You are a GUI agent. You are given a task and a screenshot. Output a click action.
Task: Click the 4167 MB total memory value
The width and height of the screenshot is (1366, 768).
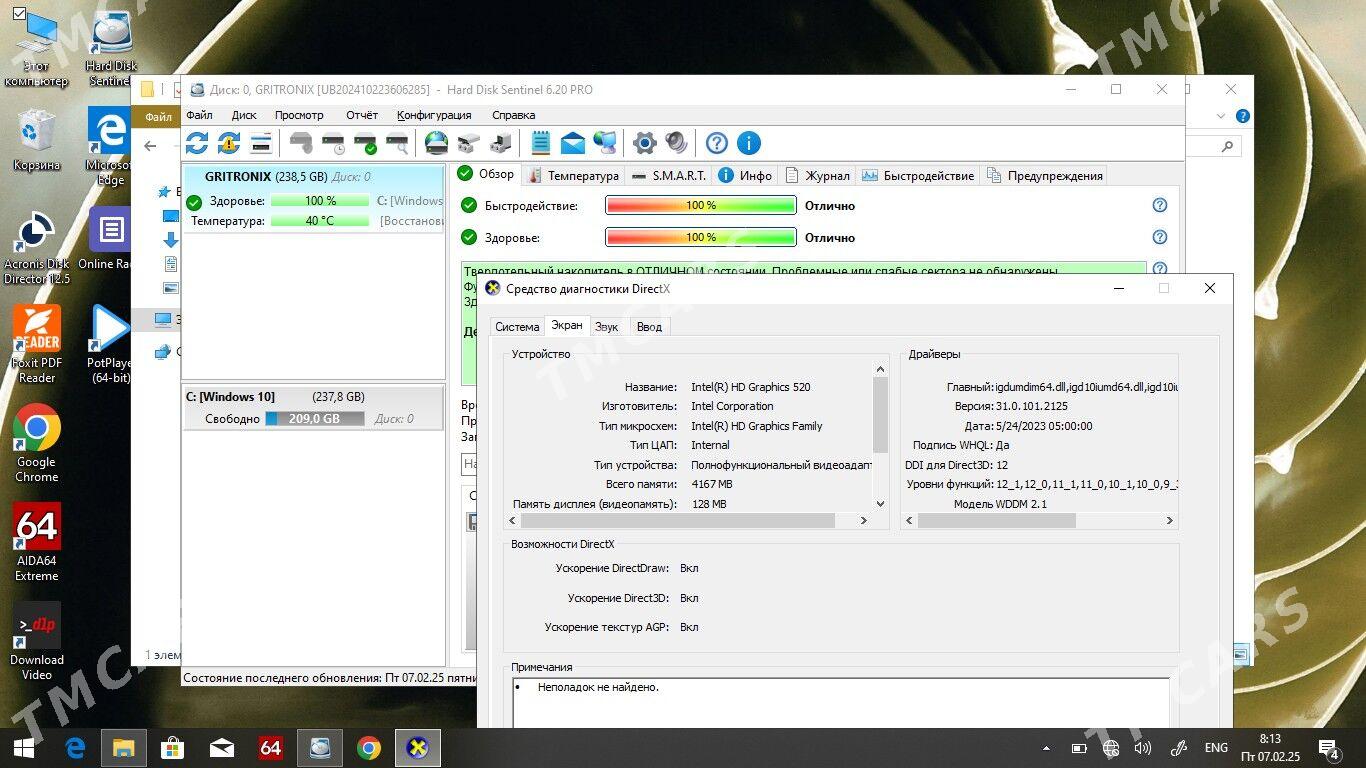[712, 484]
